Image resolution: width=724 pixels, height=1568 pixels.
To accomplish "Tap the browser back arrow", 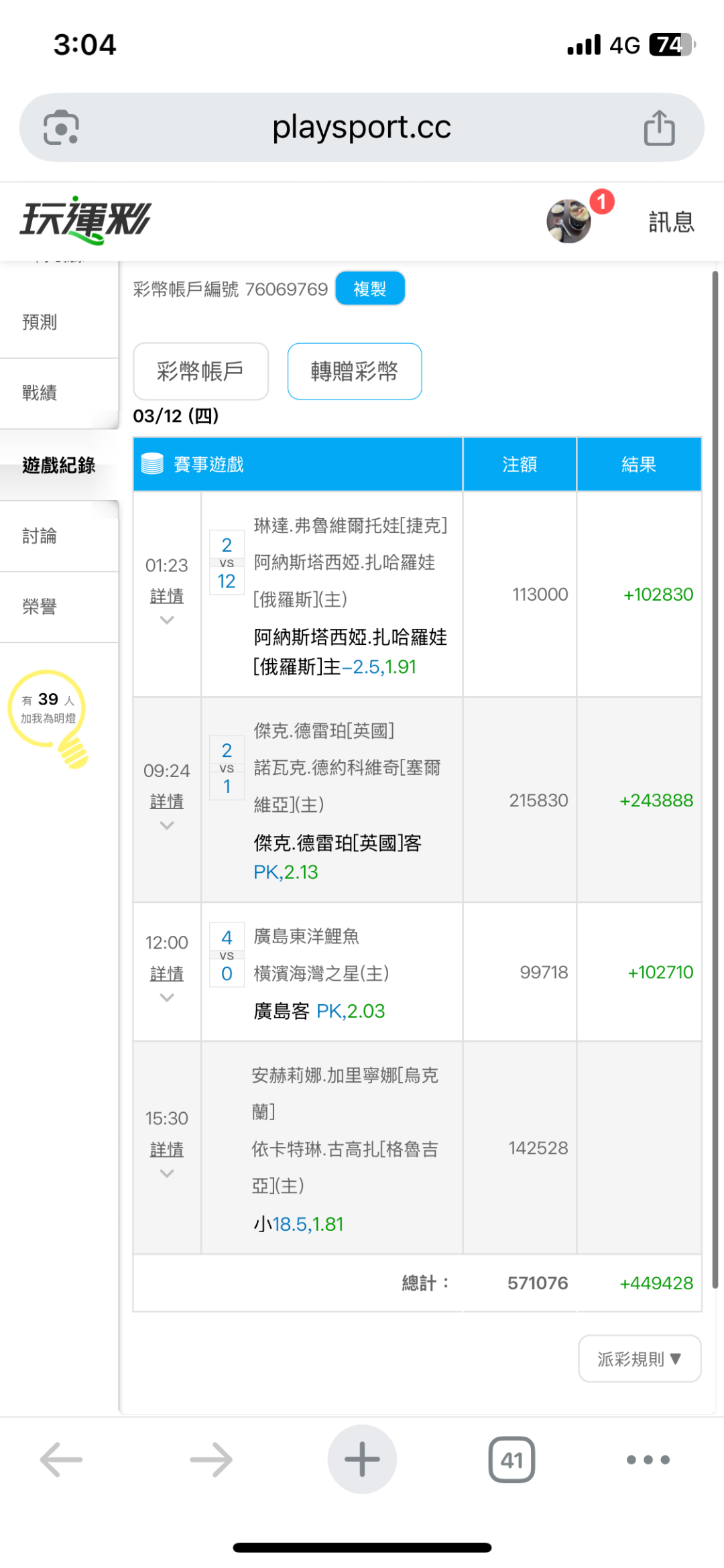I will click(61, 1459).
